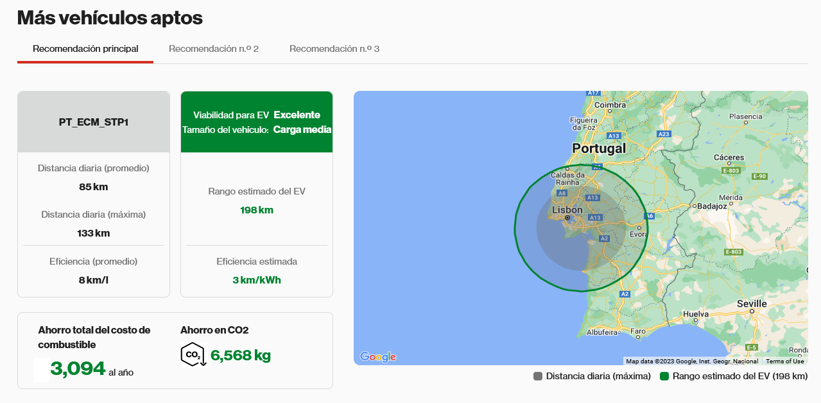Click the 198 km EV range value

(x=257, y=210)
